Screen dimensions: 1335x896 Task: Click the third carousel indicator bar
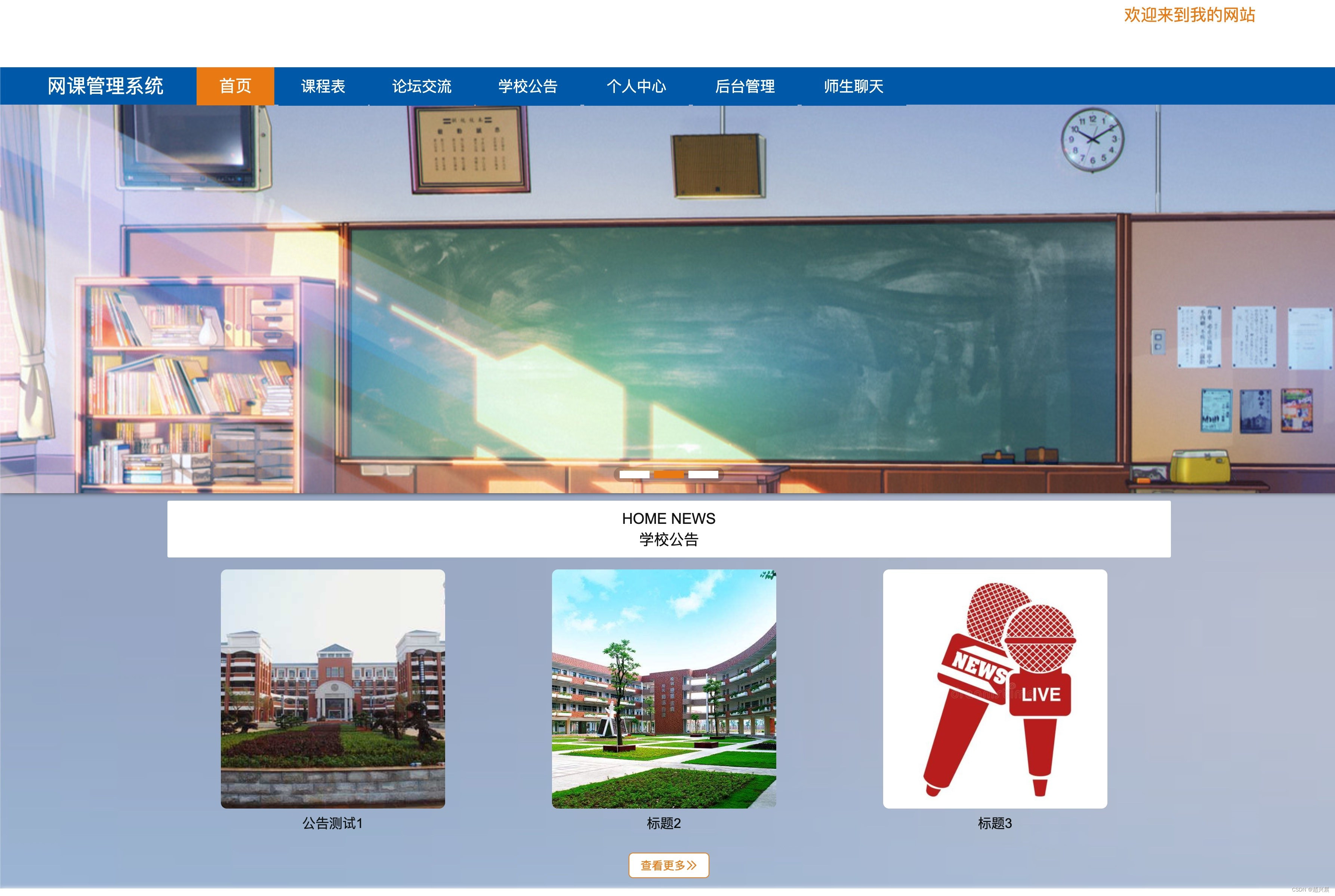(703, 474)
